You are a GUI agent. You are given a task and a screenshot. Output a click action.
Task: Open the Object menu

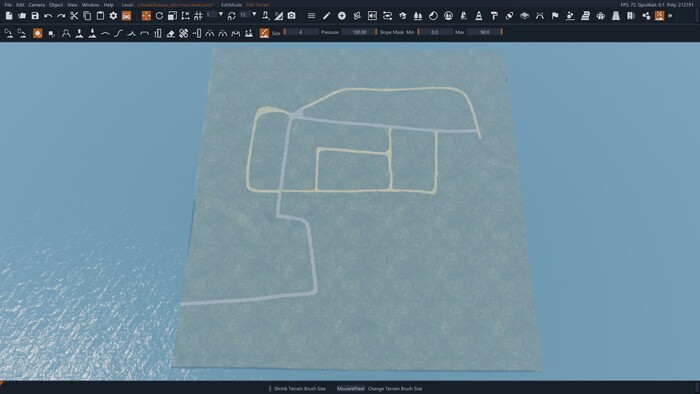coord(56,5)
